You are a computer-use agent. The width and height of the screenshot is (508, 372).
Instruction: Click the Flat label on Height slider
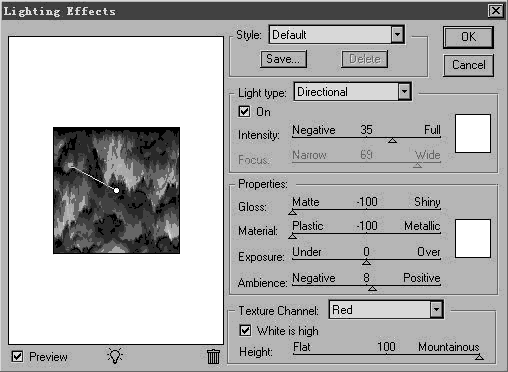point(302,347)
